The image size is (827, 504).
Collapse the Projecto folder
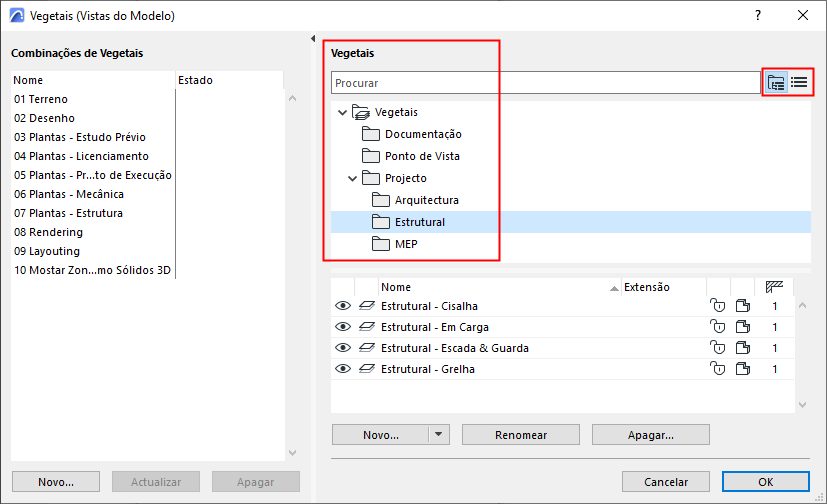(x=353, y=179)
